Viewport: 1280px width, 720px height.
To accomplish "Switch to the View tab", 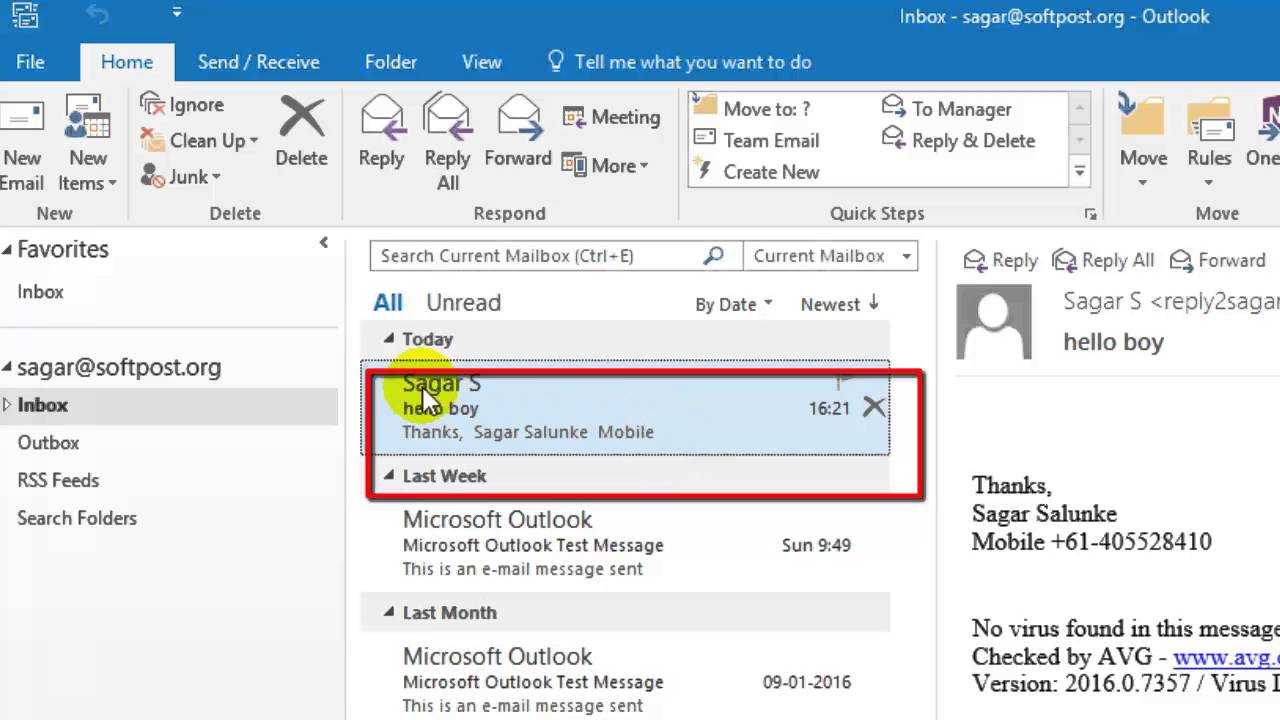I will pyautogui.click(x=481, y=62).
